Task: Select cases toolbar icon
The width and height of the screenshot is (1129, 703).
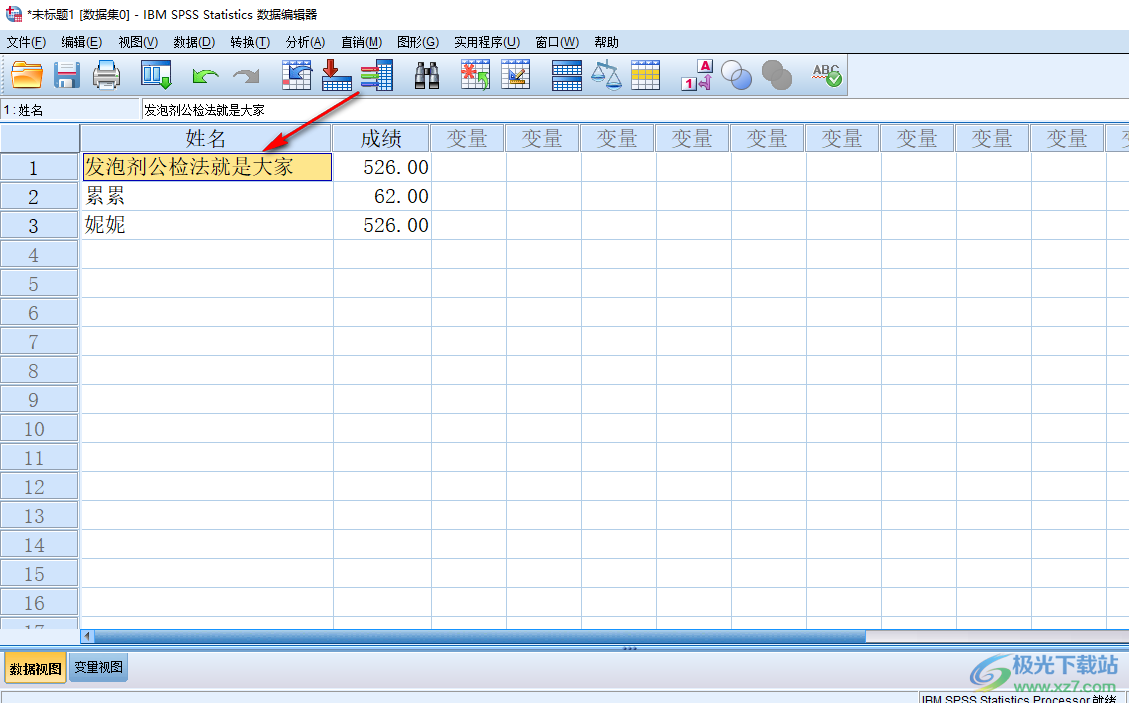Action: tap(645, 75)
